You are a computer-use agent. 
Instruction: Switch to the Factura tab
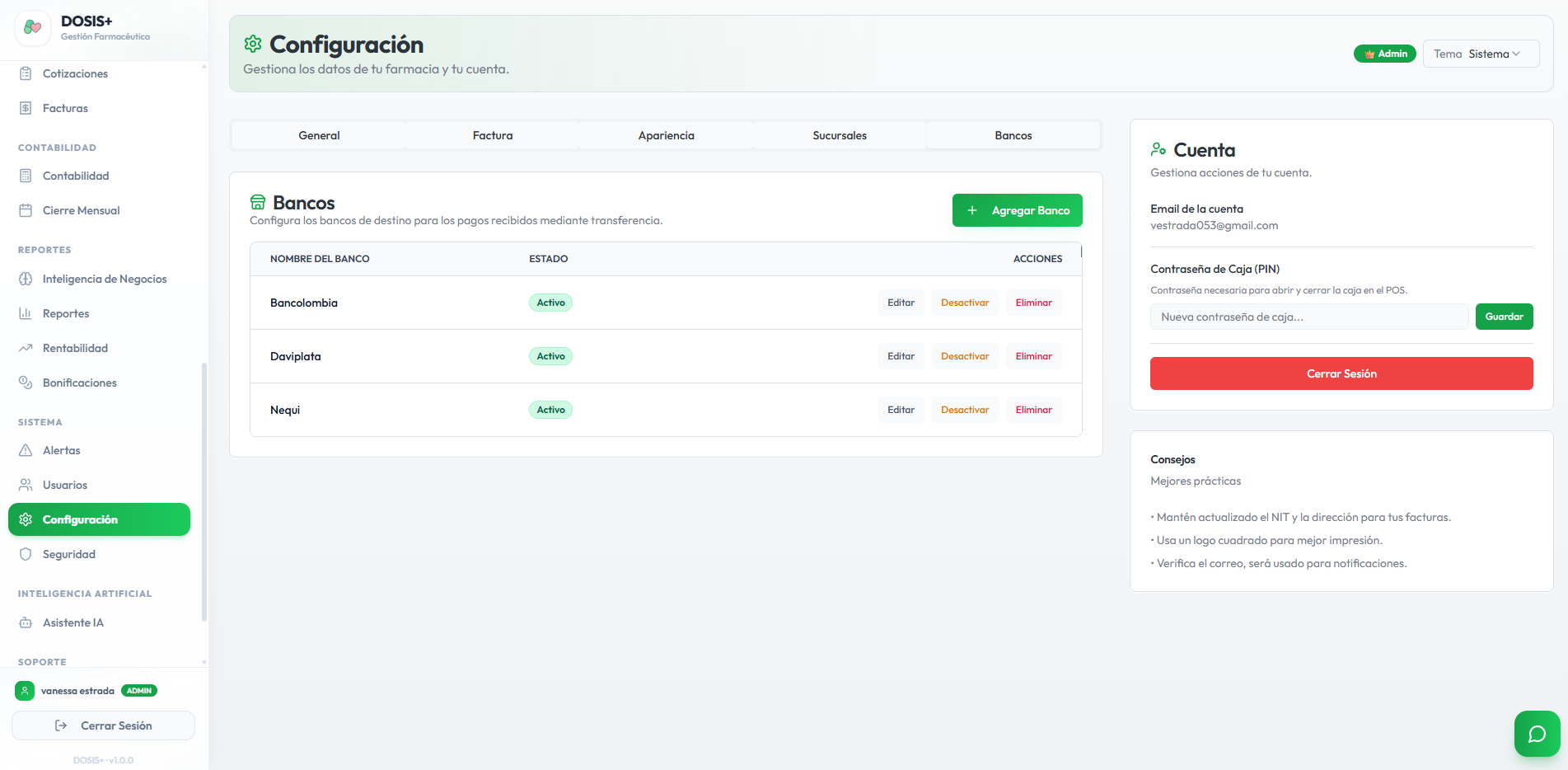coord(493,135)
